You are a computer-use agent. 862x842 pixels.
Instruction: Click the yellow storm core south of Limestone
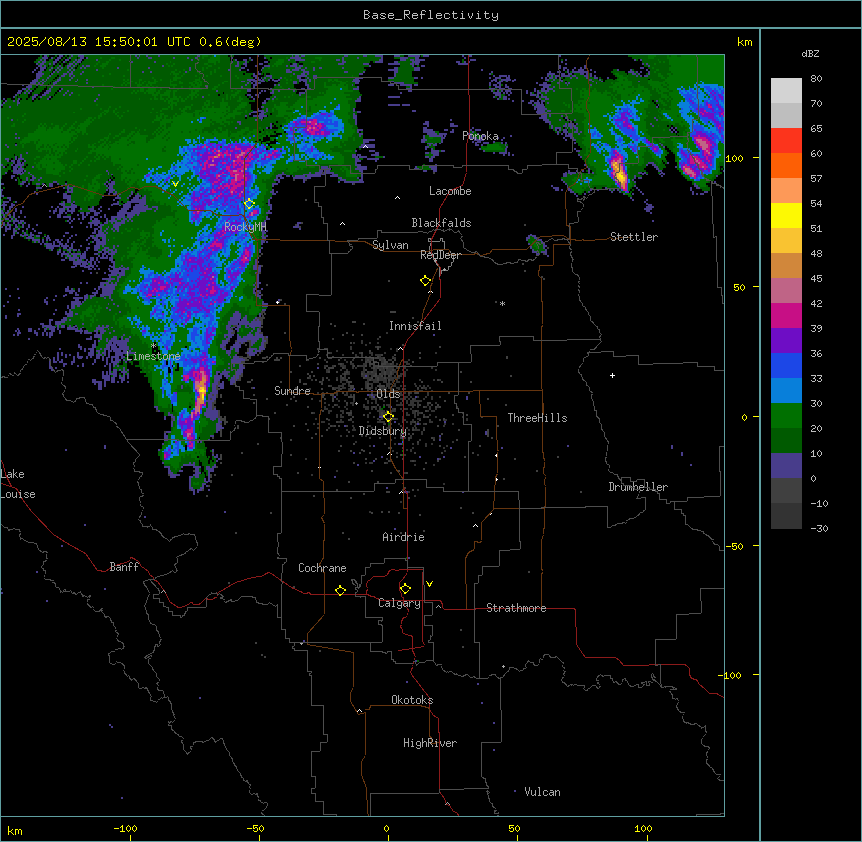tap(202, 389)
